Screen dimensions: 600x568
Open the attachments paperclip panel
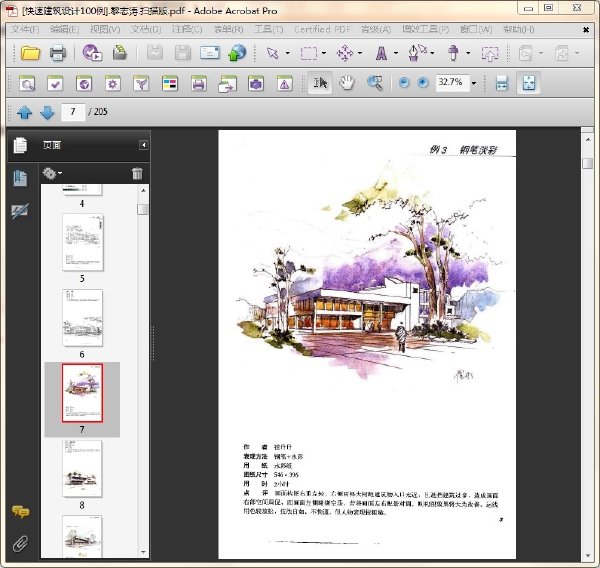tap(20, 544)
